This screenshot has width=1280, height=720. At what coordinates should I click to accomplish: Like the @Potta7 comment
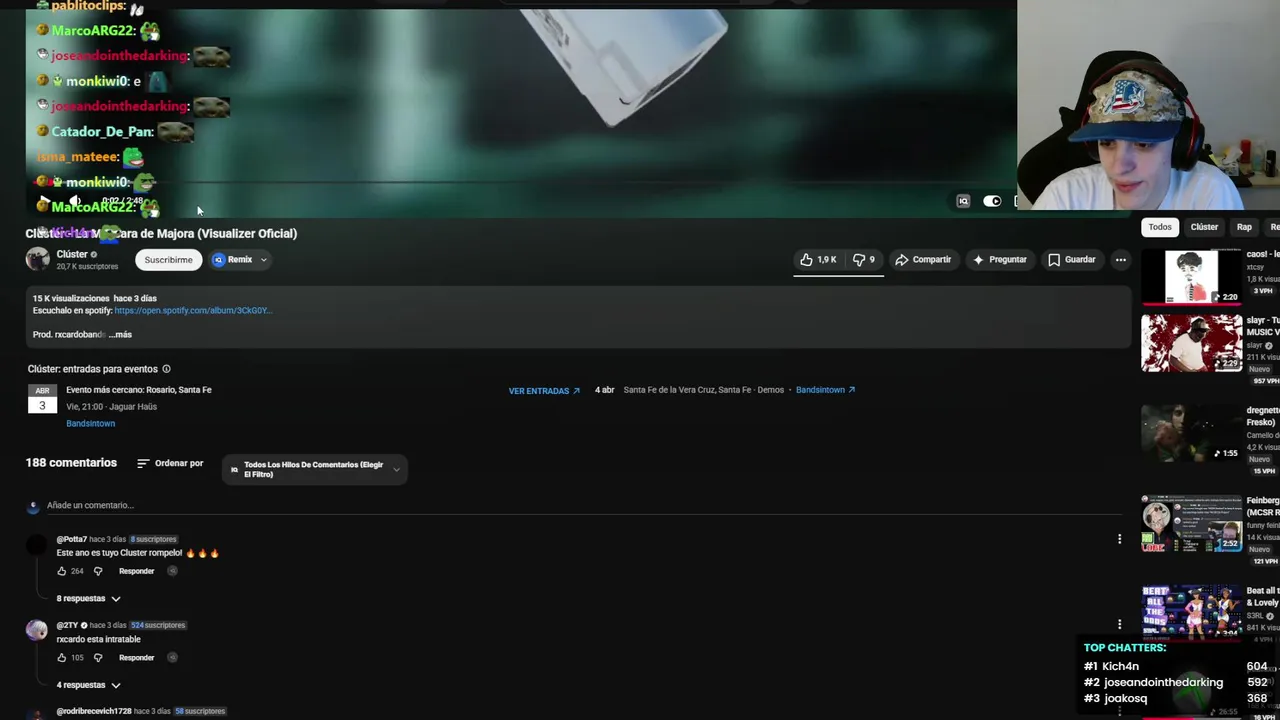click(x=62, y=572)
